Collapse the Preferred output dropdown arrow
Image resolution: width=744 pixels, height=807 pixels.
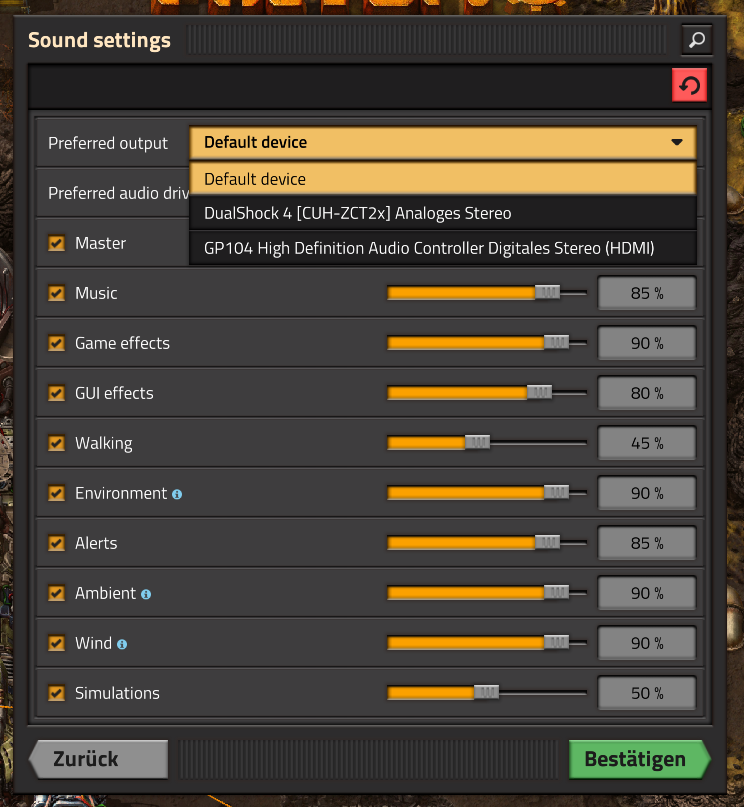(677, 142)
